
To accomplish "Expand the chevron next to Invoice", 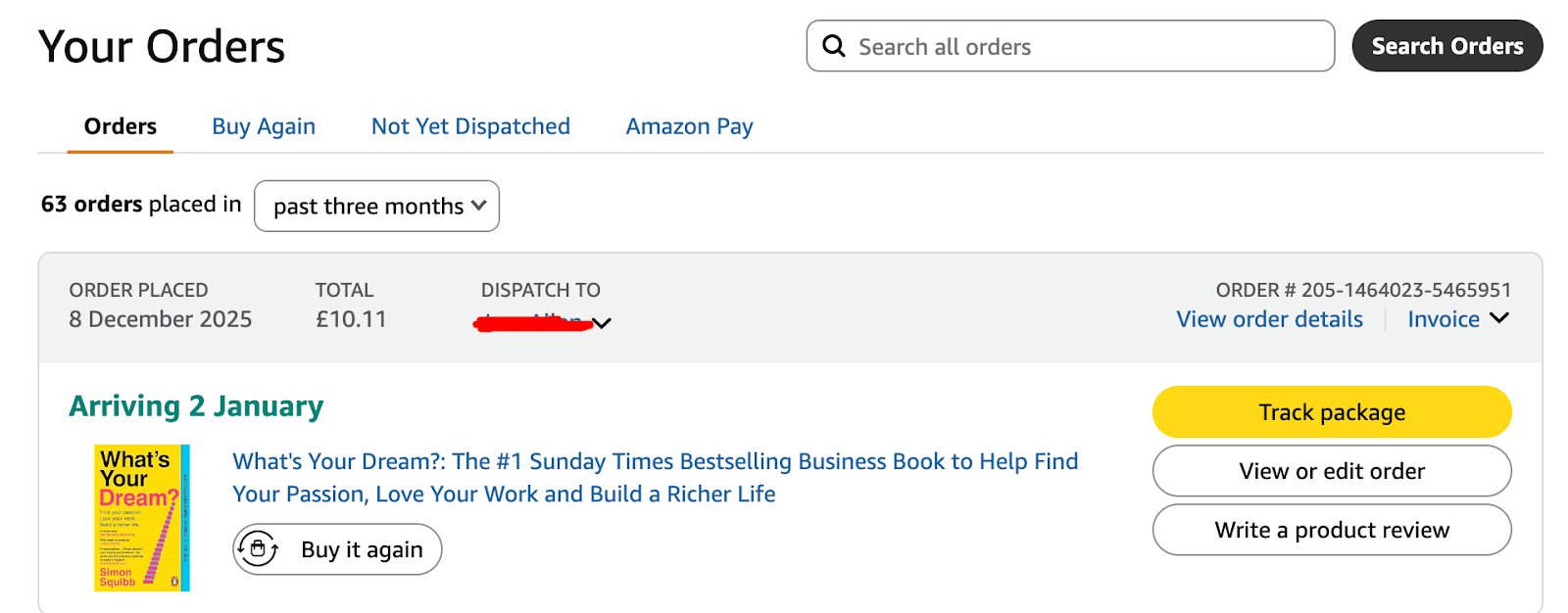I will [1498, 318].
